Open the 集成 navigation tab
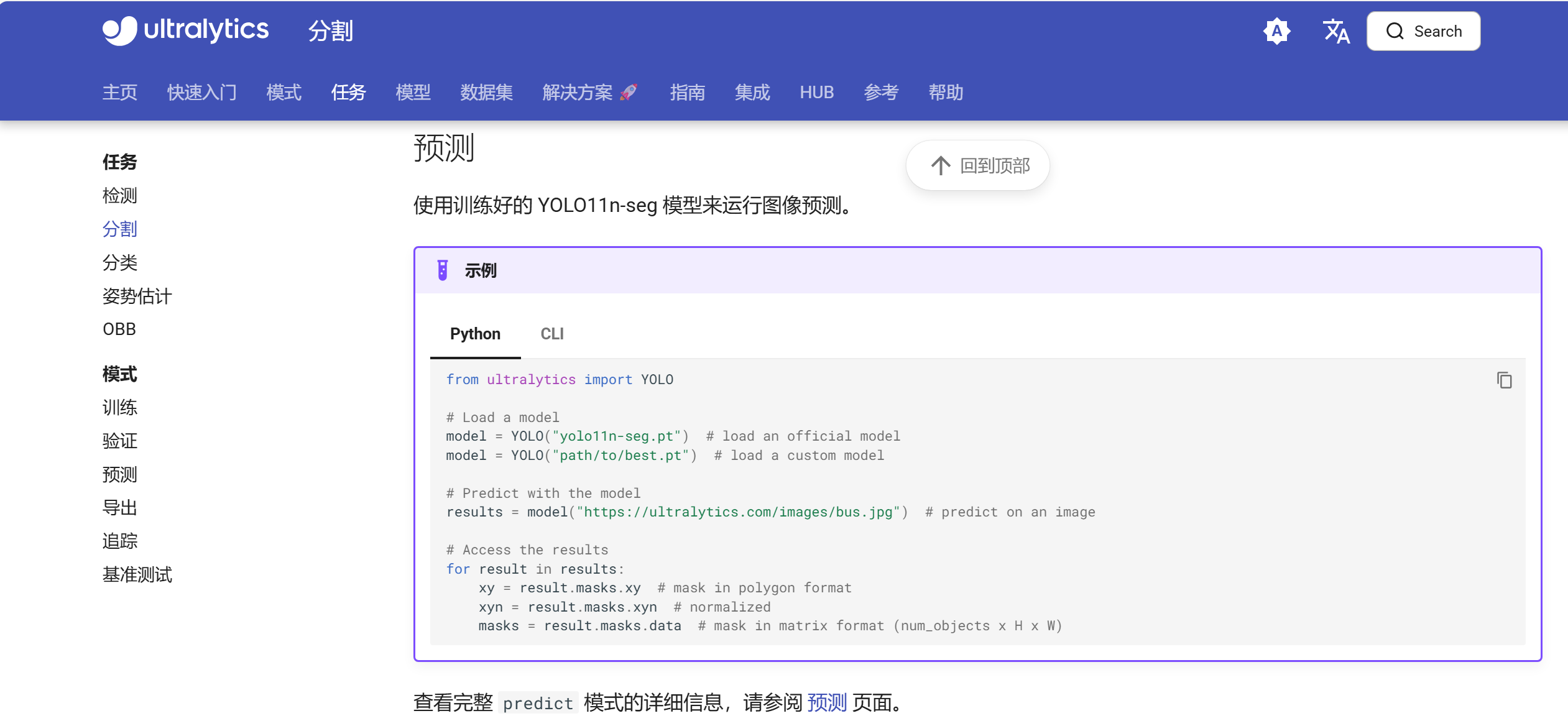 coord(752,92)
